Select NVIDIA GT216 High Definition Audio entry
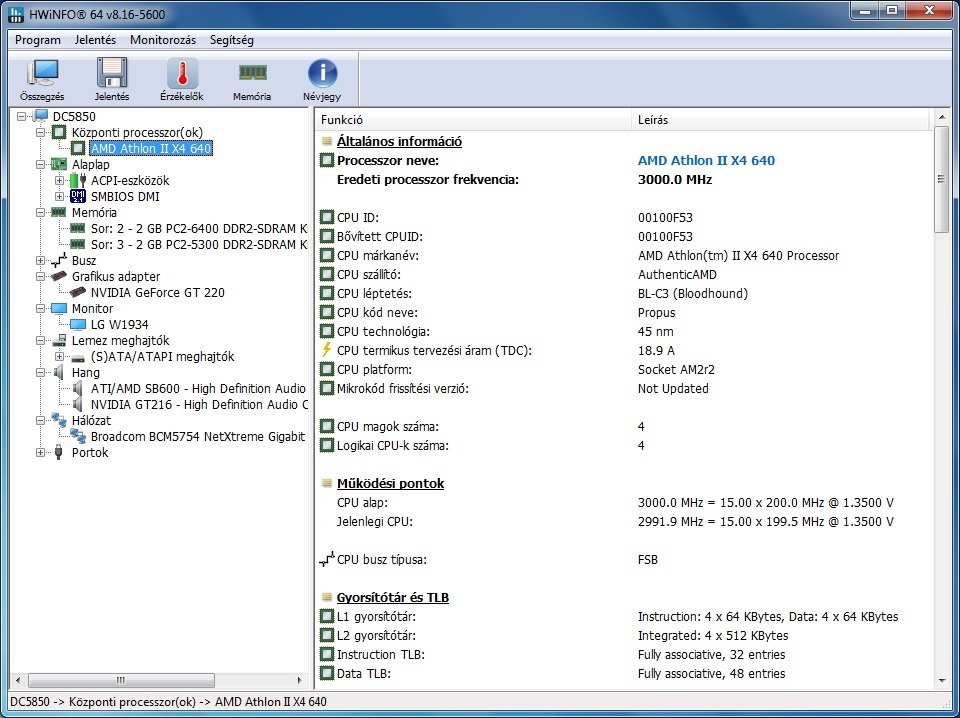The width and height of the screenshot is (960, 718). point(198,405)
